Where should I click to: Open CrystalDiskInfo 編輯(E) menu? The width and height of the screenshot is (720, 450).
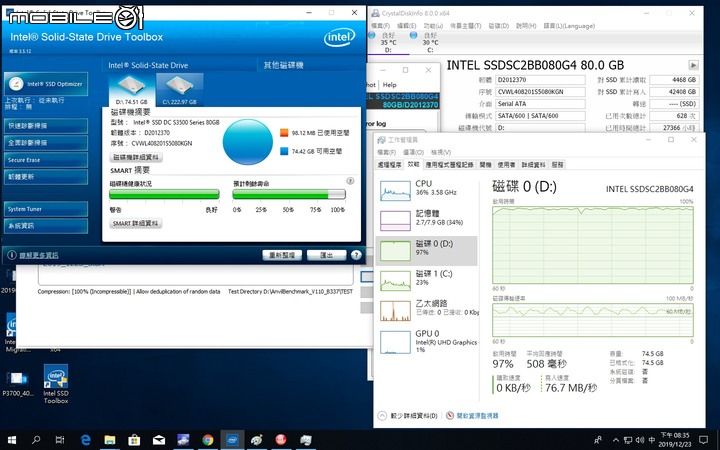coord(406,26)
